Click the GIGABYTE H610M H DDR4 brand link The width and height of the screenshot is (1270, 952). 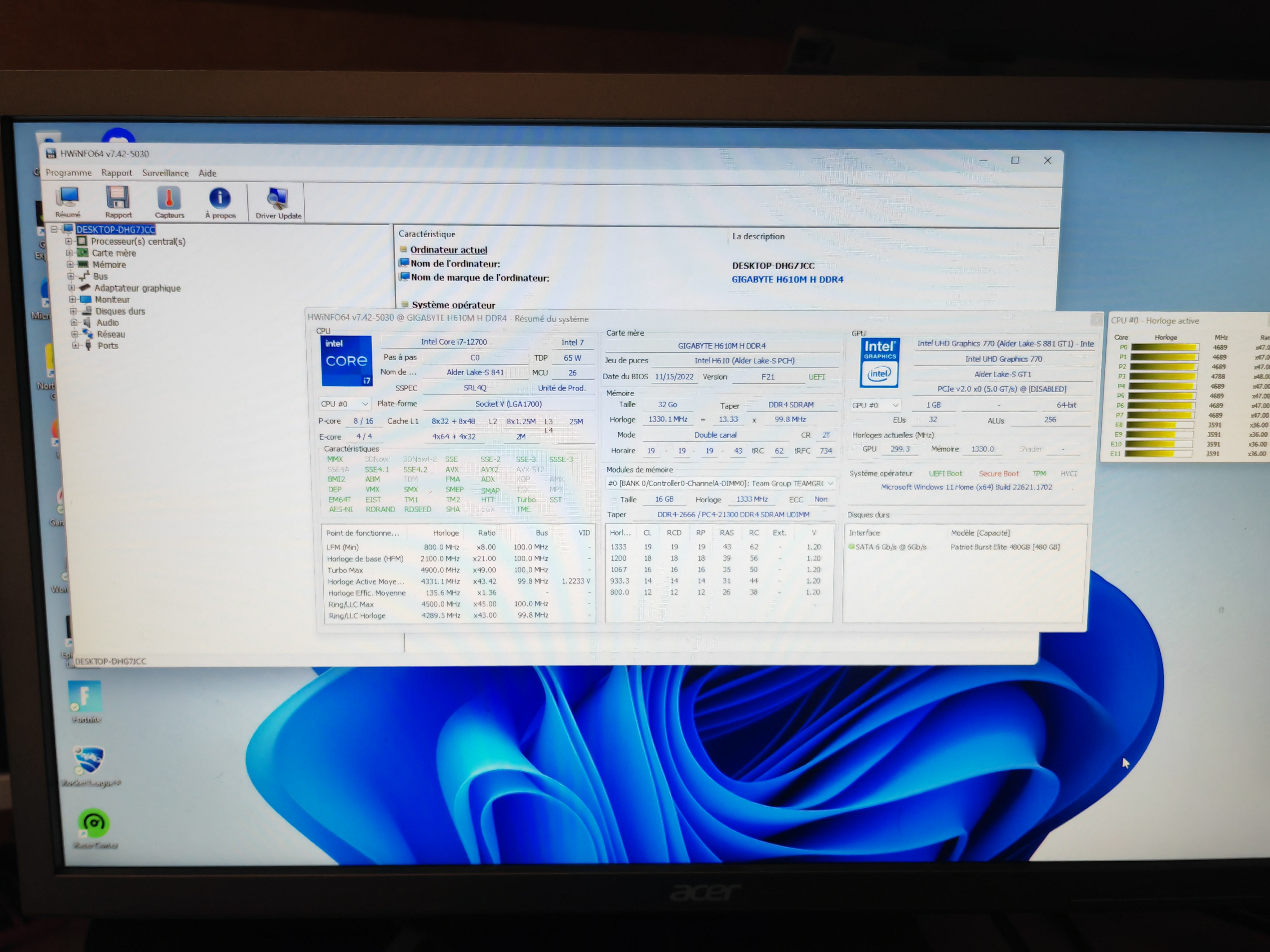pos(787,280)
